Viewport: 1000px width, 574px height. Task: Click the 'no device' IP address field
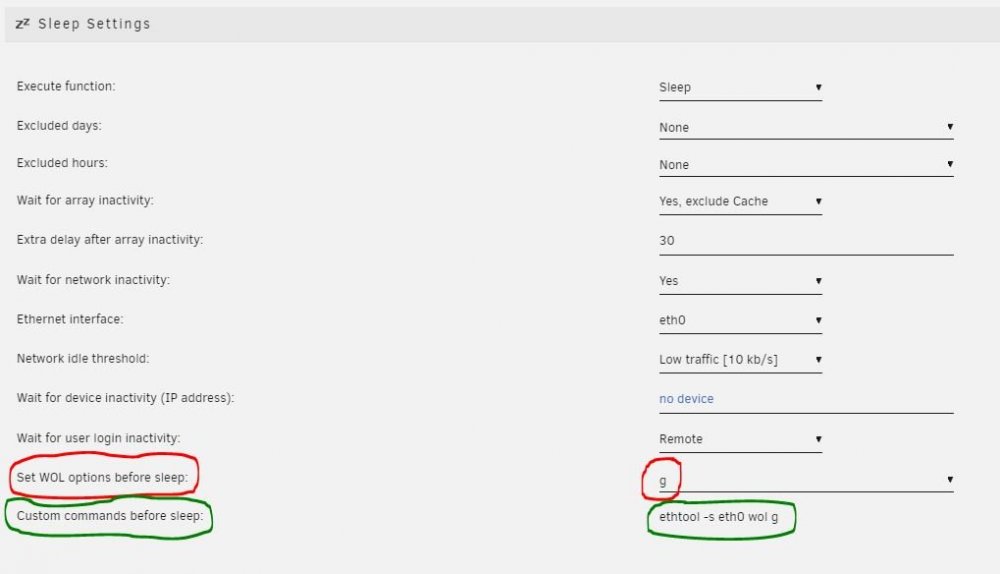pos(806,399)
